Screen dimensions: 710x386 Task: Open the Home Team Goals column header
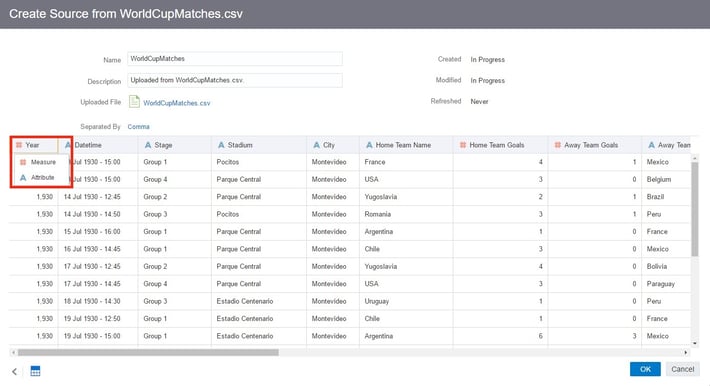pyautogui.click(x=500, y=145)
